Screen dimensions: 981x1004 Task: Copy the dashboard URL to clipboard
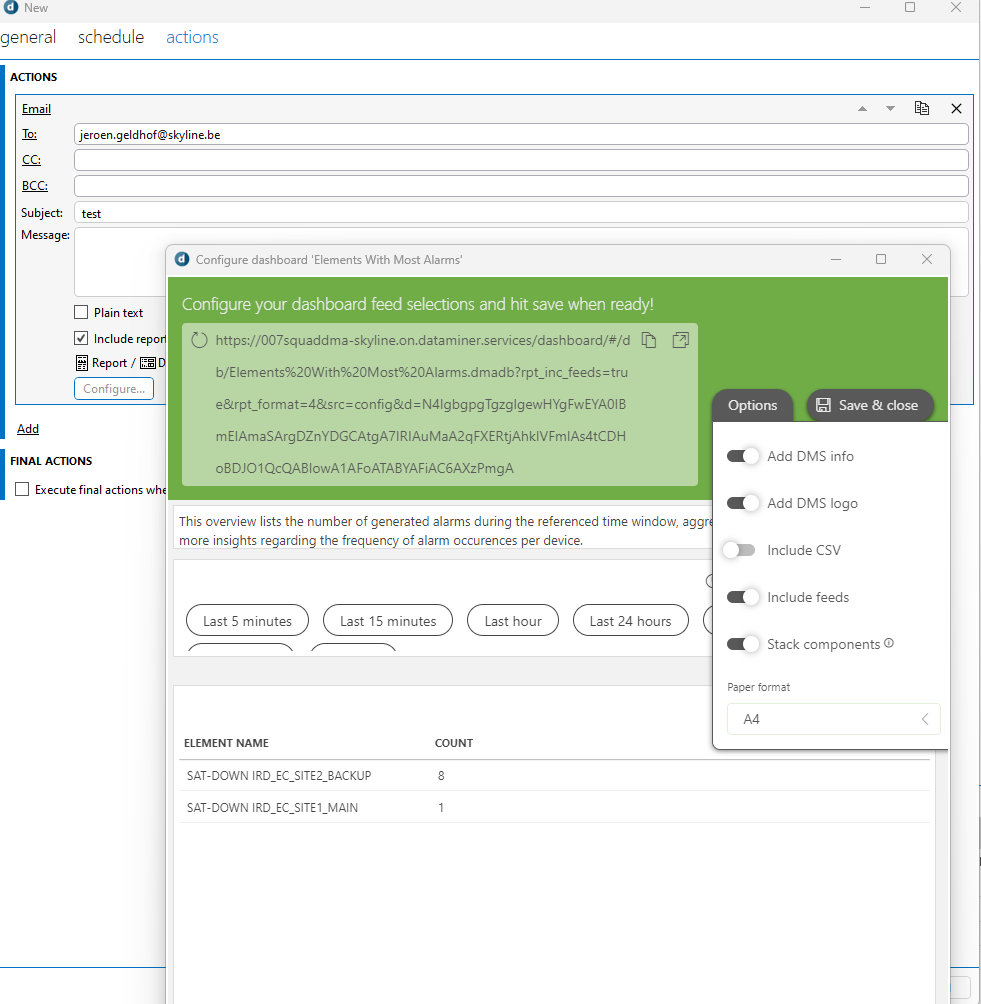point(649,340)
